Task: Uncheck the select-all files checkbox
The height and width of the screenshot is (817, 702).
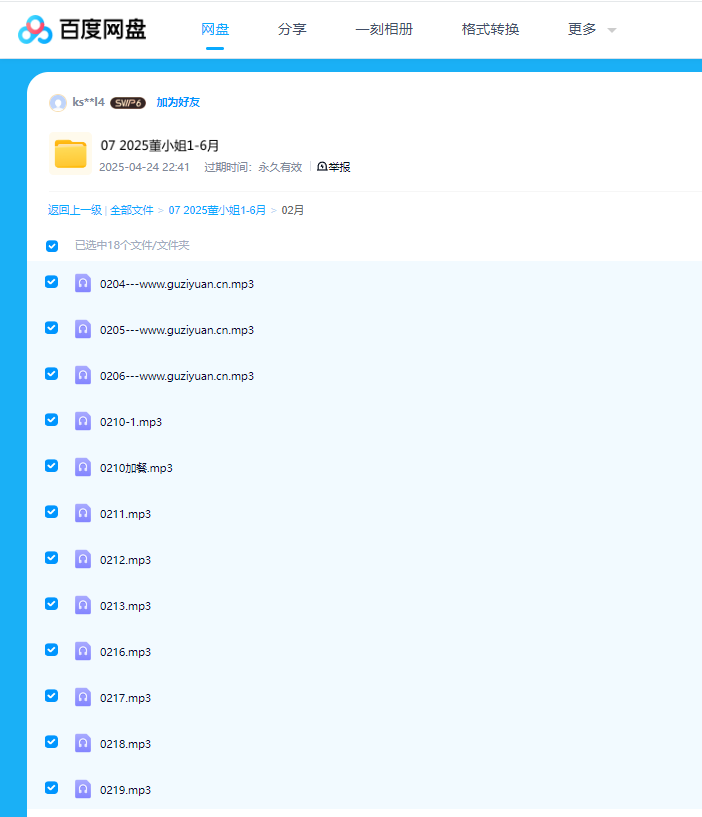Action: click(52, 246)
